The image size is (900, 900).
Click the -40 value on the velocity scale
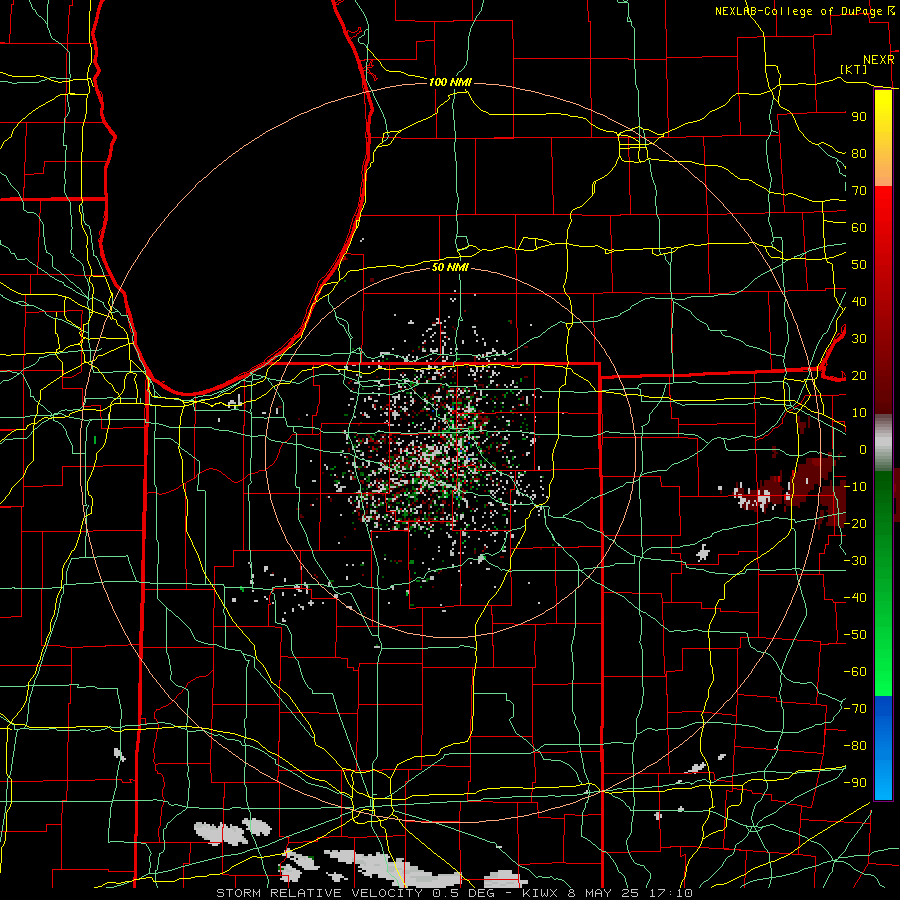tap(855, 598)
